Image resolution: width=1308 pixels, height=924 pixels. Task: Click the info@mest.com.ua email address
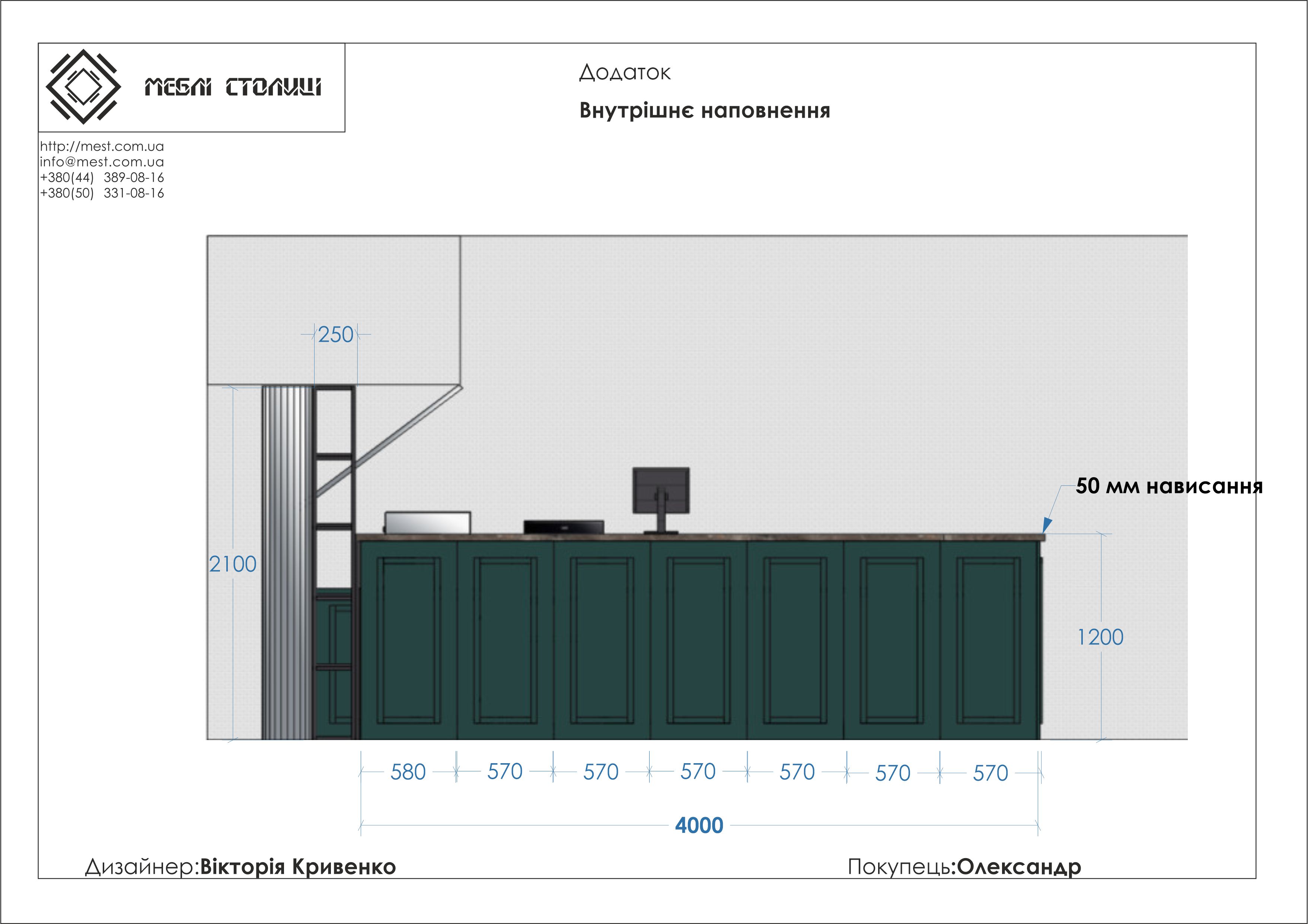point(102,162)
